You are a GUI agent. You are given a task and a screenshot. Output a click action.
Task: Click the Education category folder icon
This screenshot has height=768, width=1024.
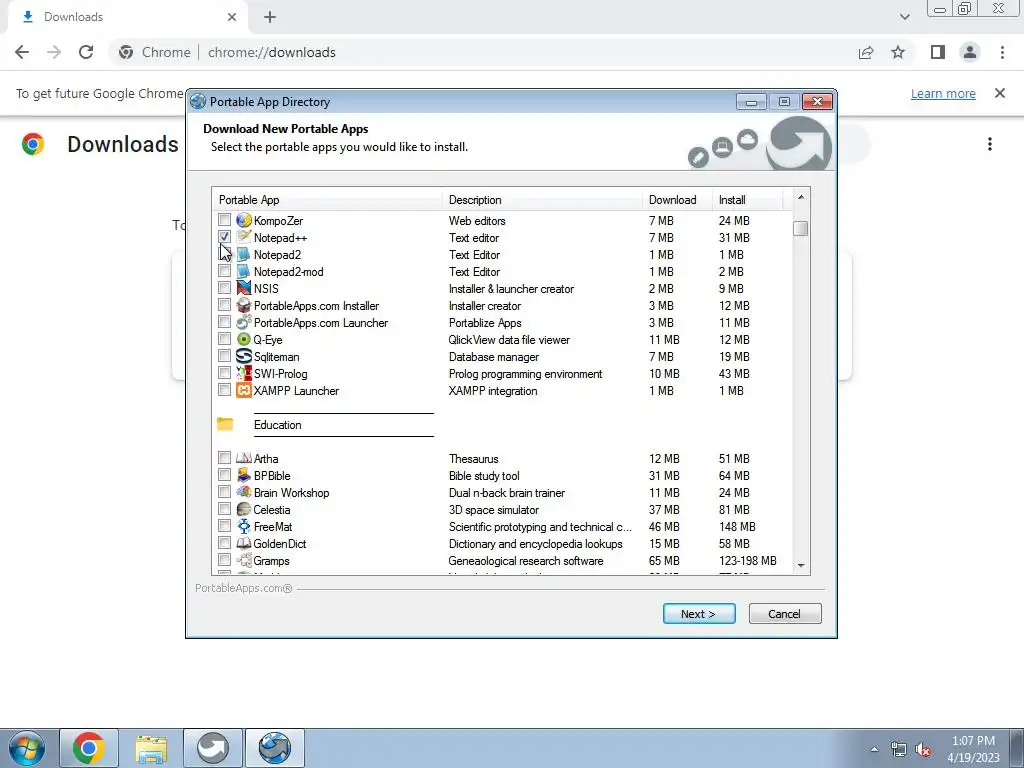[x=225, y=424]
